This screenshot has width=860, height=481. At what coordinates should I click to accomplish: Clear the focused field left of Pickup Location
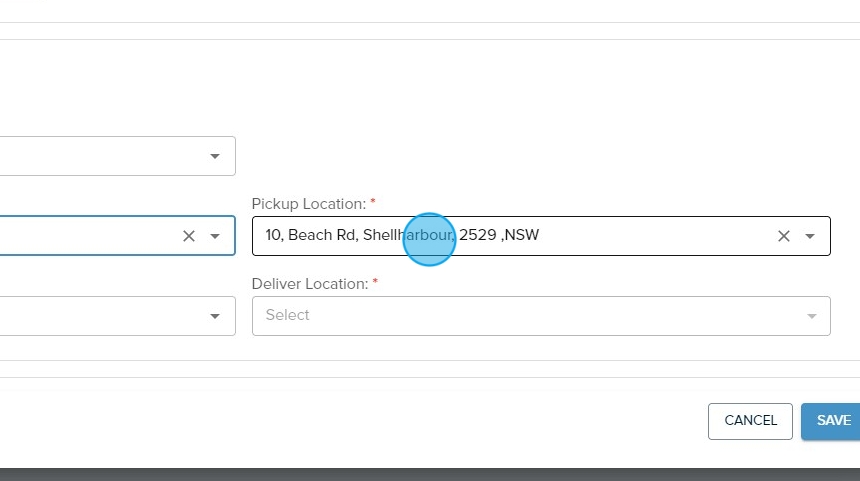tap(188, 236)
